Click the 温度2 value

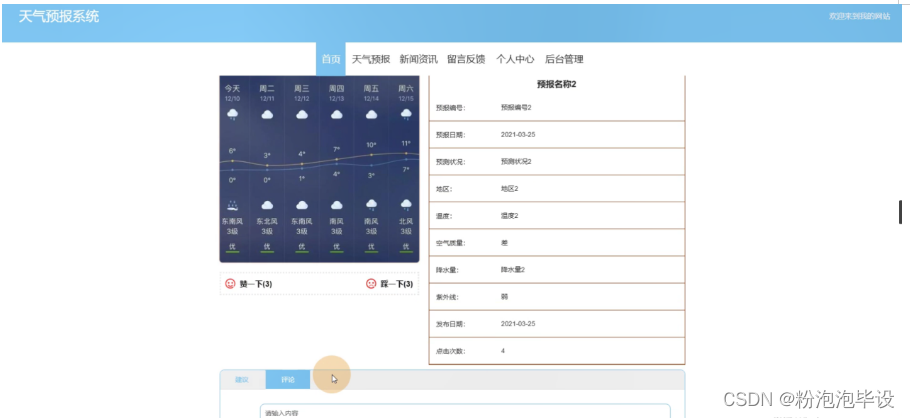click(510, 216)
